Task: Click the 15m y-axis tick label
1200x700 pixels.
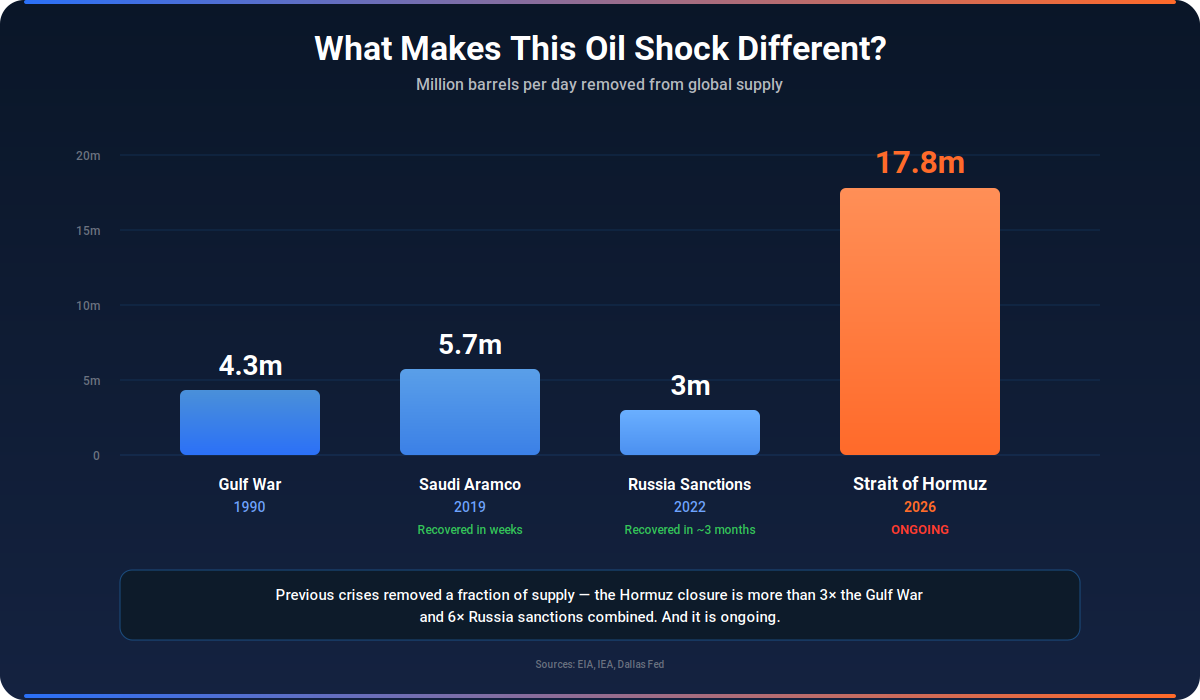Action: 89,231
